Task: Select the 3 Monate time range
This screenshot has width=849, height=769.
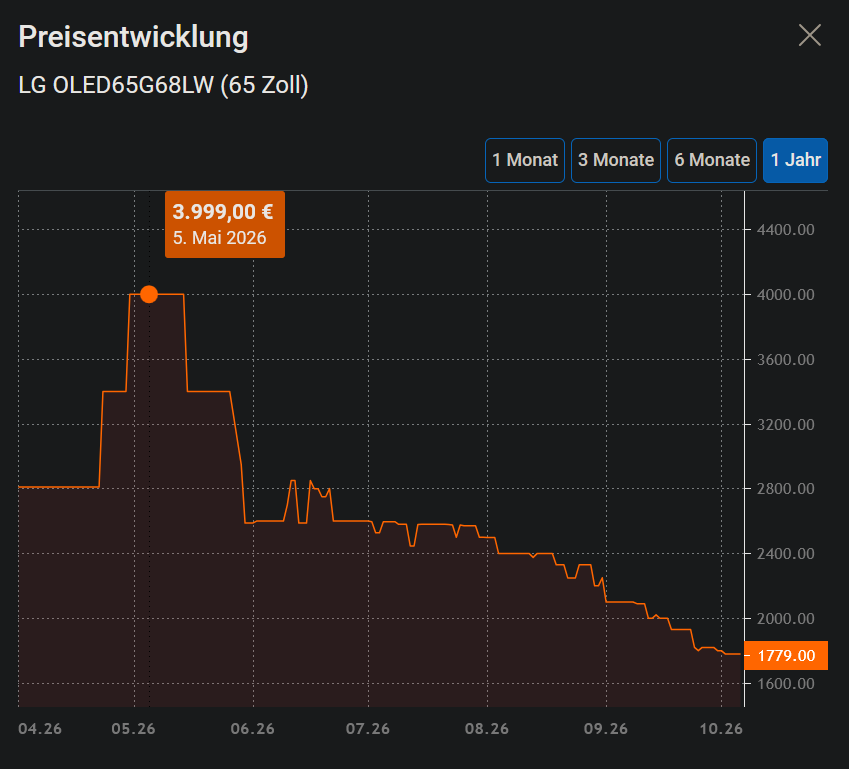Action: 616,160
